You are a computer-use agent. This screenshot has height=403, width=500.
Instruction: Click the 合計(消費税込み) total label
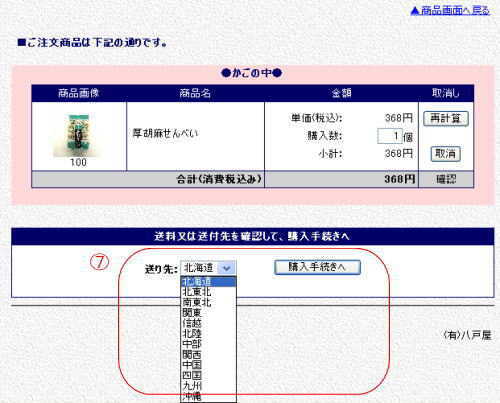click(219, 179)
